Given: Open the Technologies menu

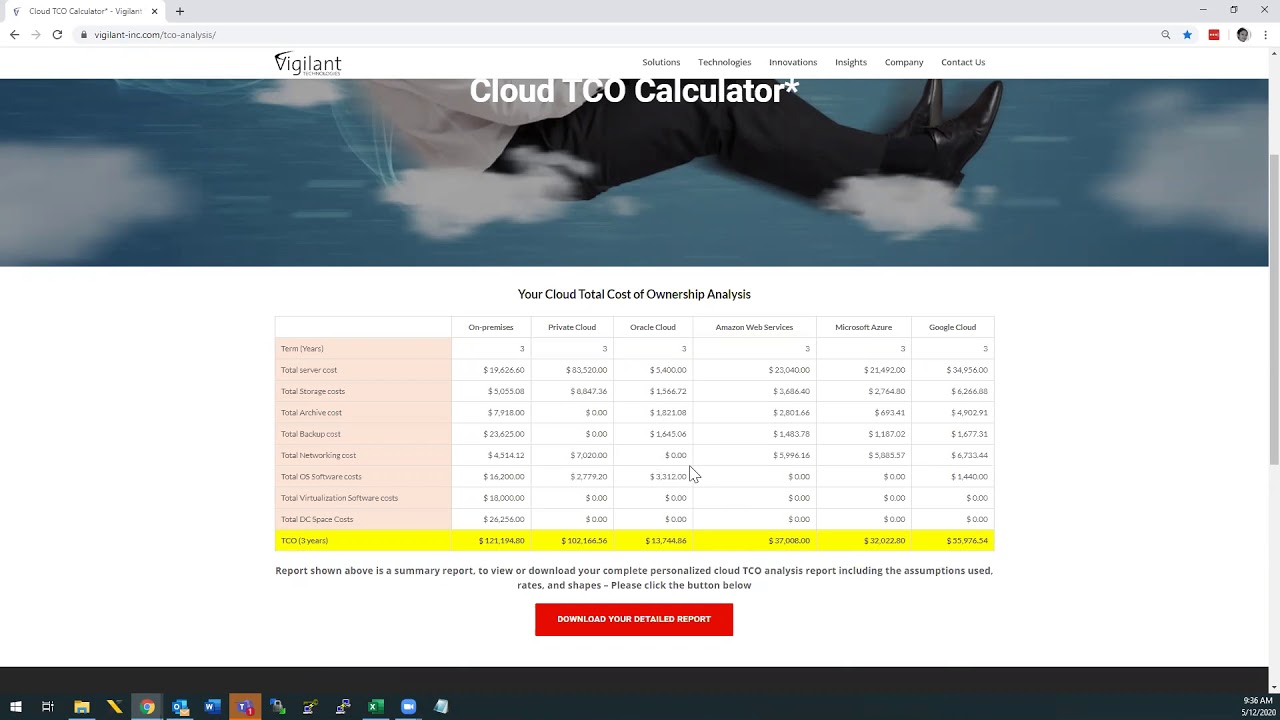Looking at the screenshot, I should point(724,62).
